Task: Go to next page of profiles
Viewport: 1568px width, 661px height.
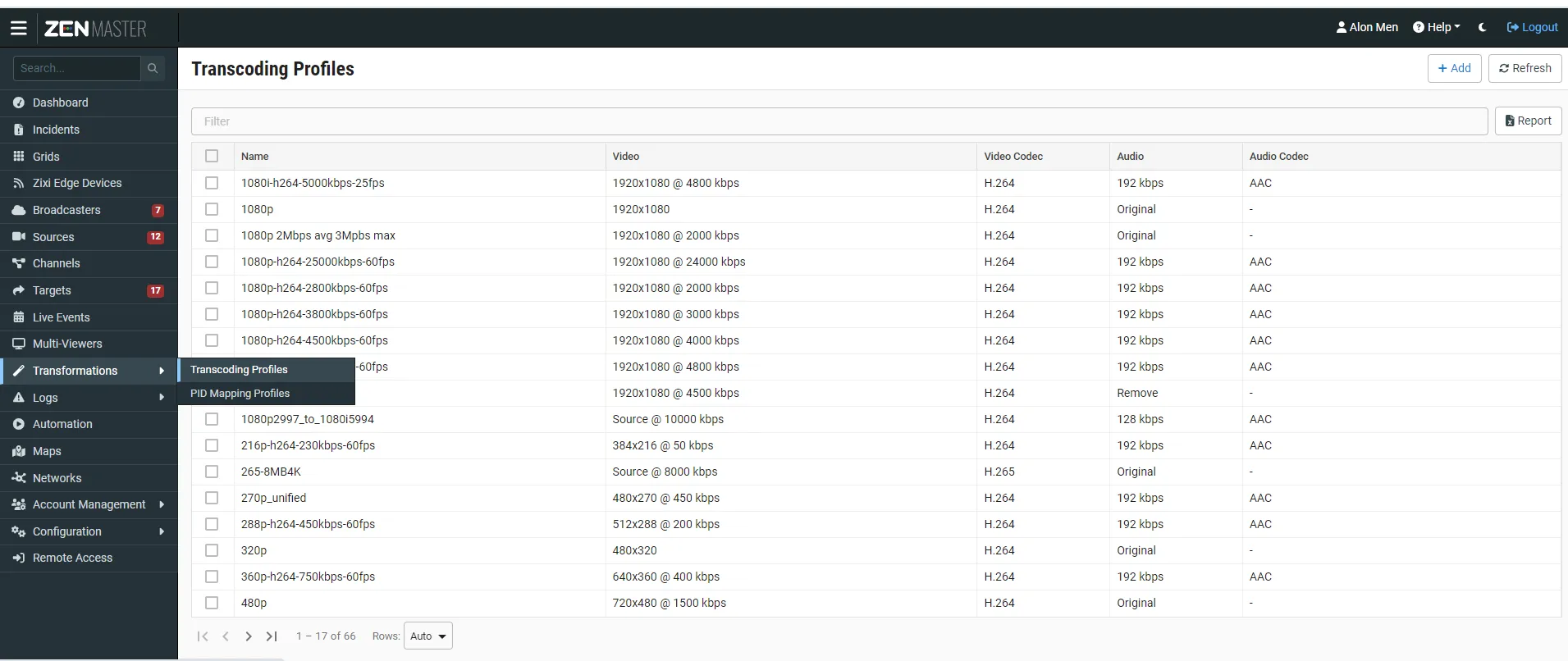Action: (249, 636)
